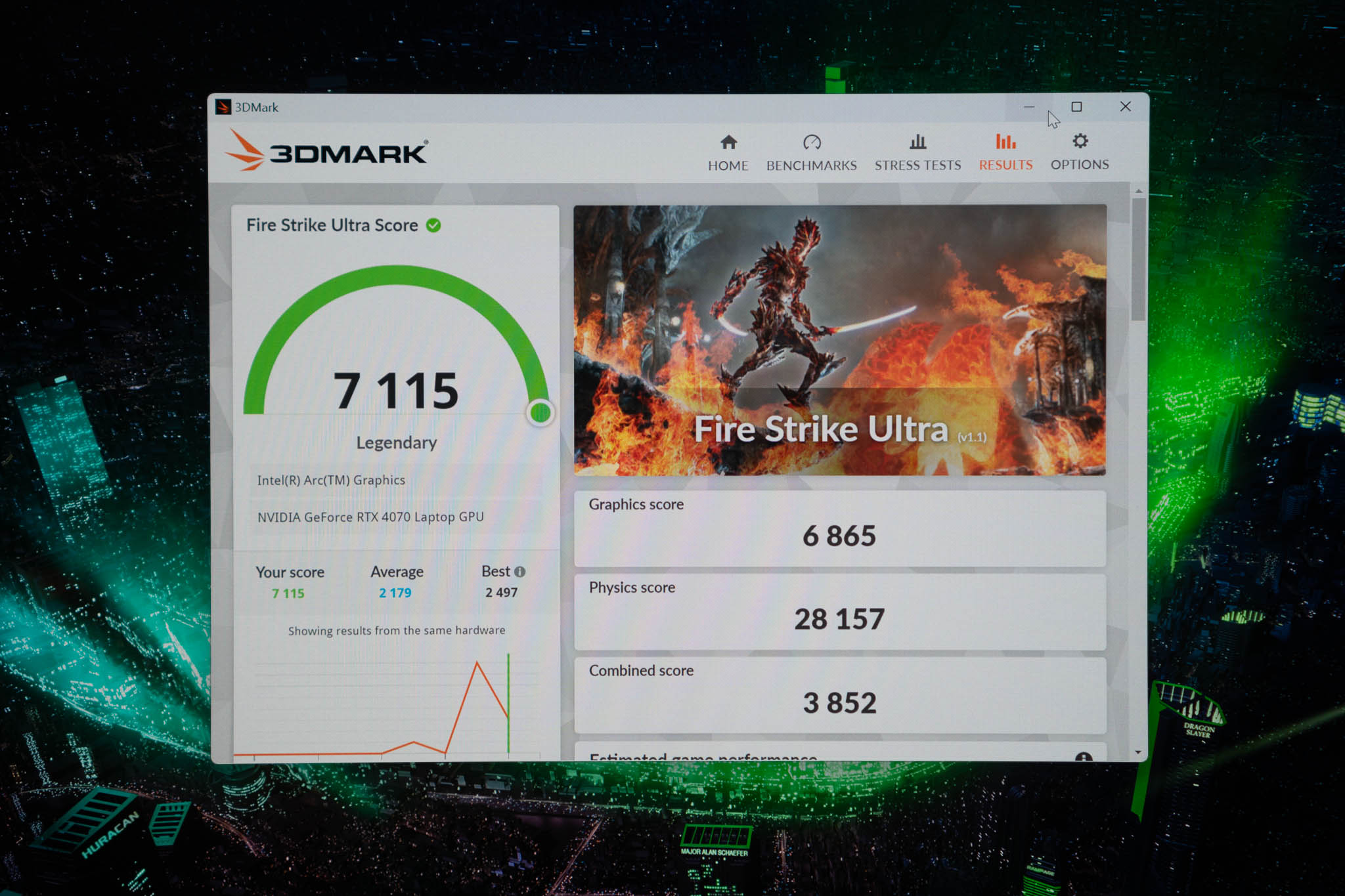Click the Intel Arc Graphics entry

pyautogui.click(x=331, y=480)
